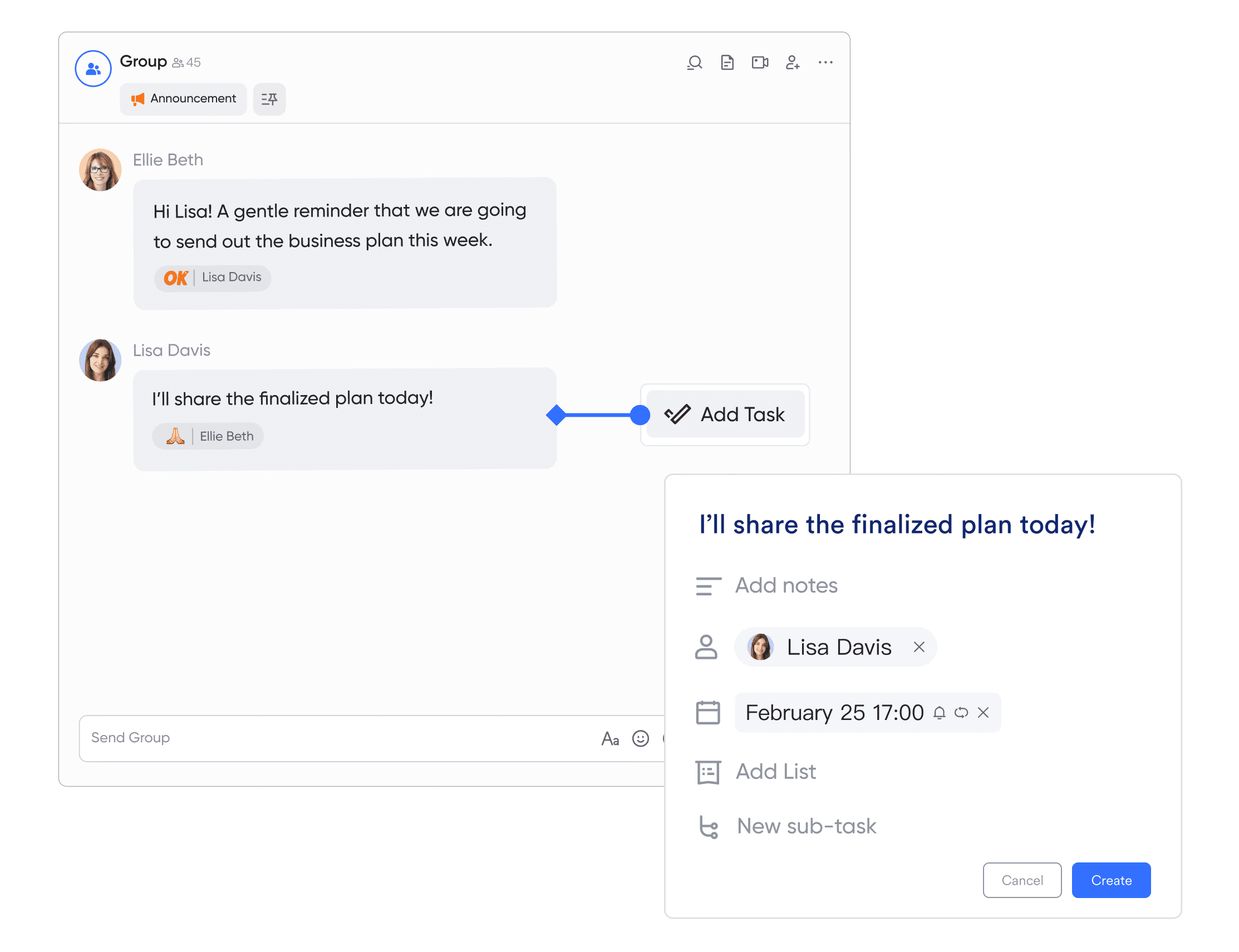Add a New sub-task
1239x952 pixels.
click(805, 826)
